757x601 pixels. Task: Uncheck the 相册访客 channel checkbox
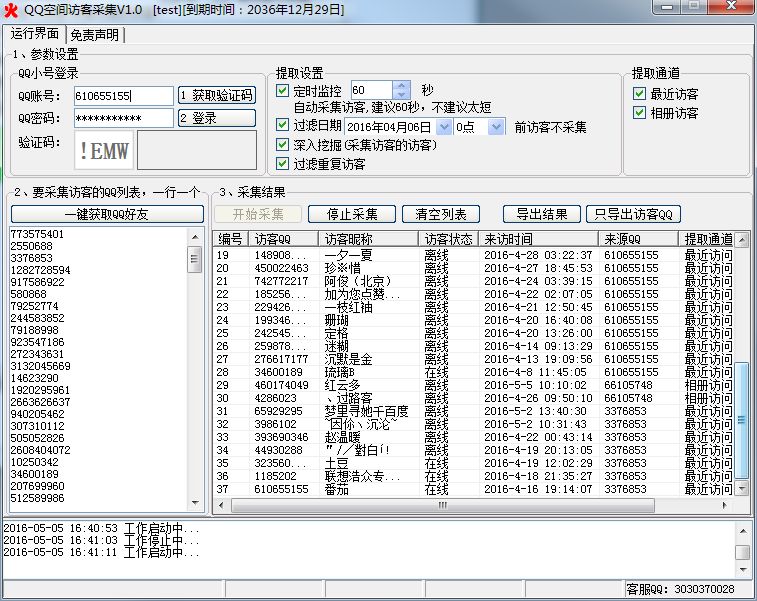pos(639,113)
